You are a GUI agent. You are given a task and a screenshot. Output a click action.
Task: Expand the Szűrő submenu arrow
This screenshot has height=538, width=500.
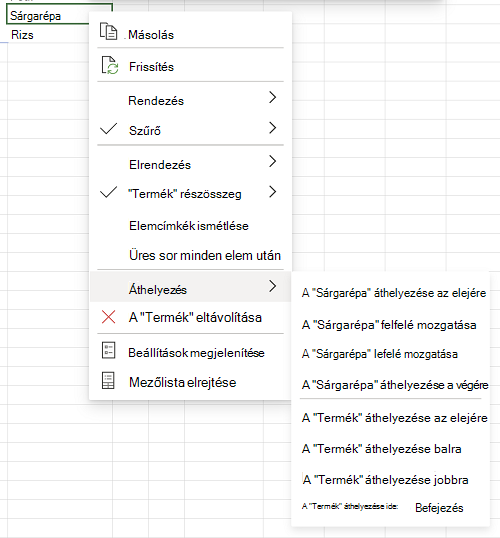[272, 128]
